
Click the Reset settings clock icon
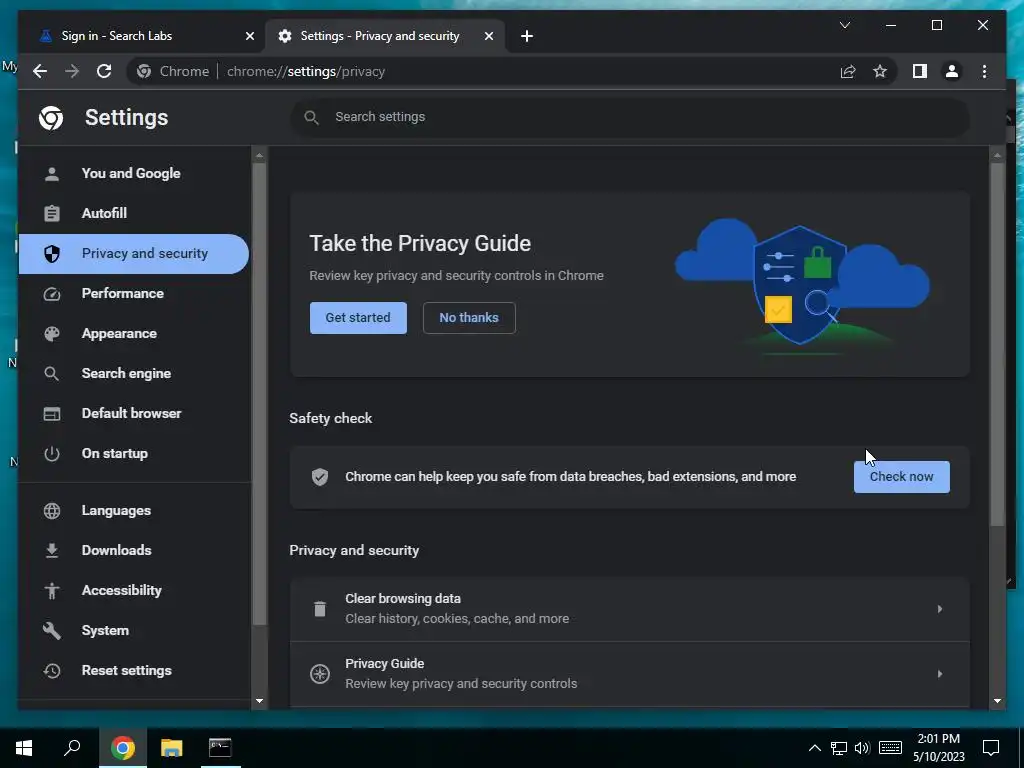pos(52,670)
